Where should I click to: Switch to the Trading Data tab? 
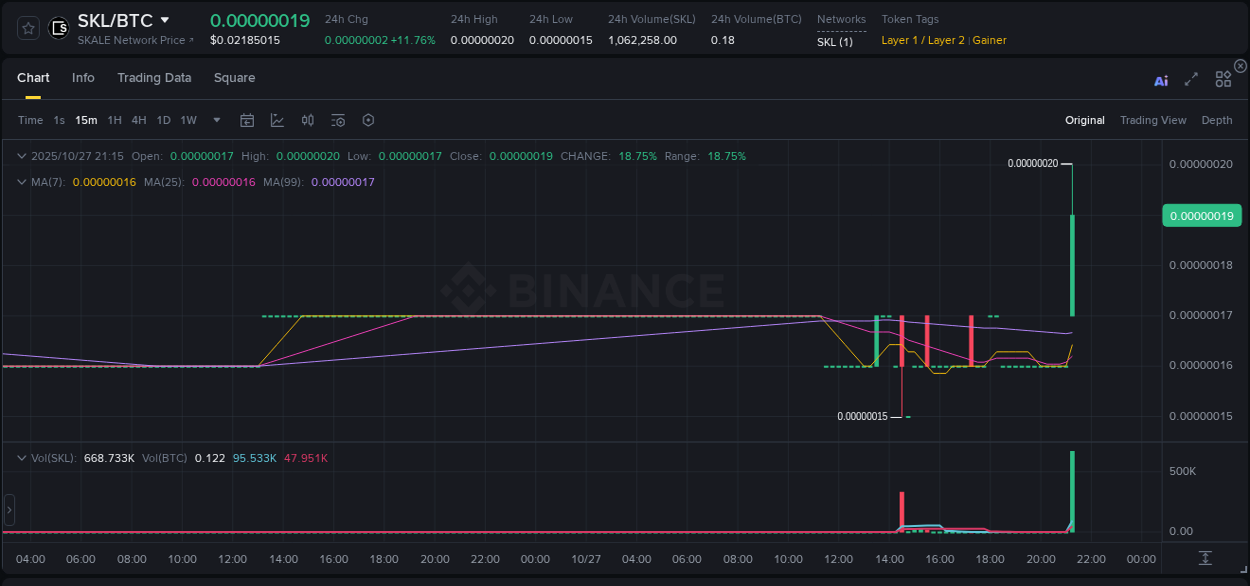[154, 78]
